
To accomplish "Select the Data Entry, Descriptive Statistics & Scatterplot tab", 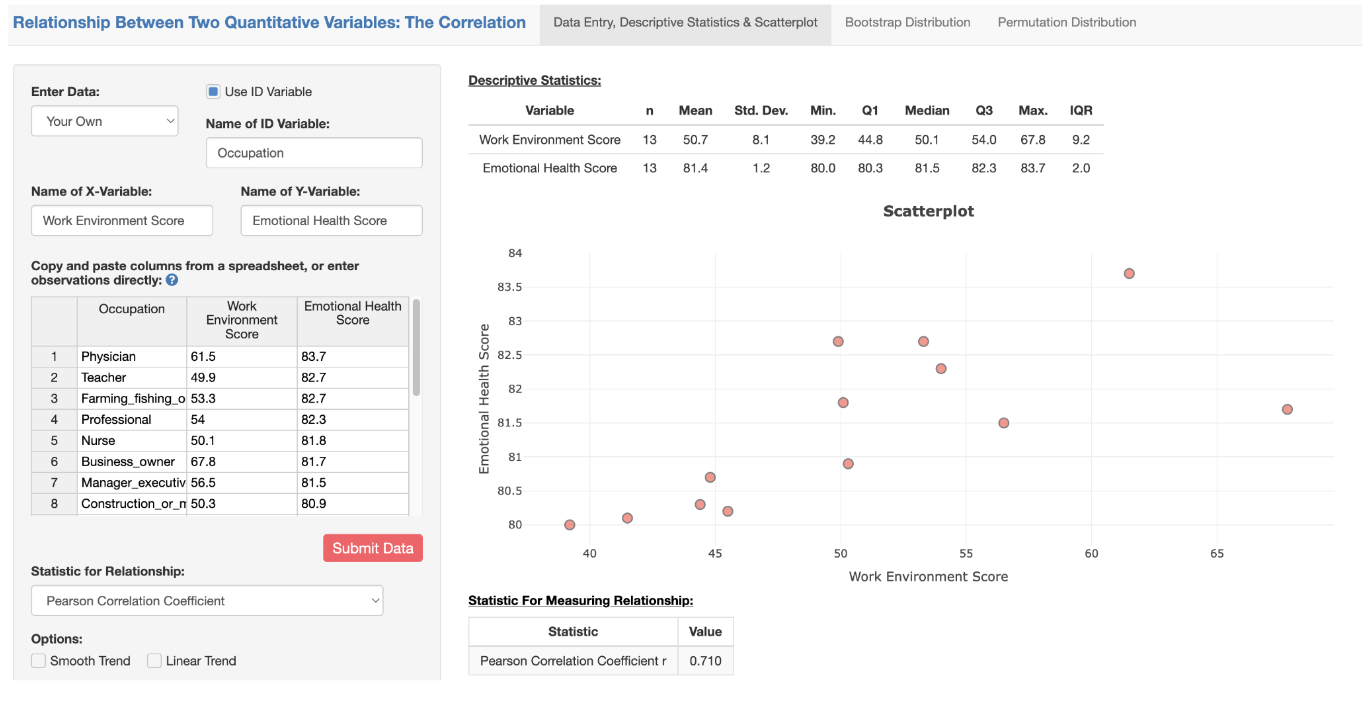I will [685, 21].
